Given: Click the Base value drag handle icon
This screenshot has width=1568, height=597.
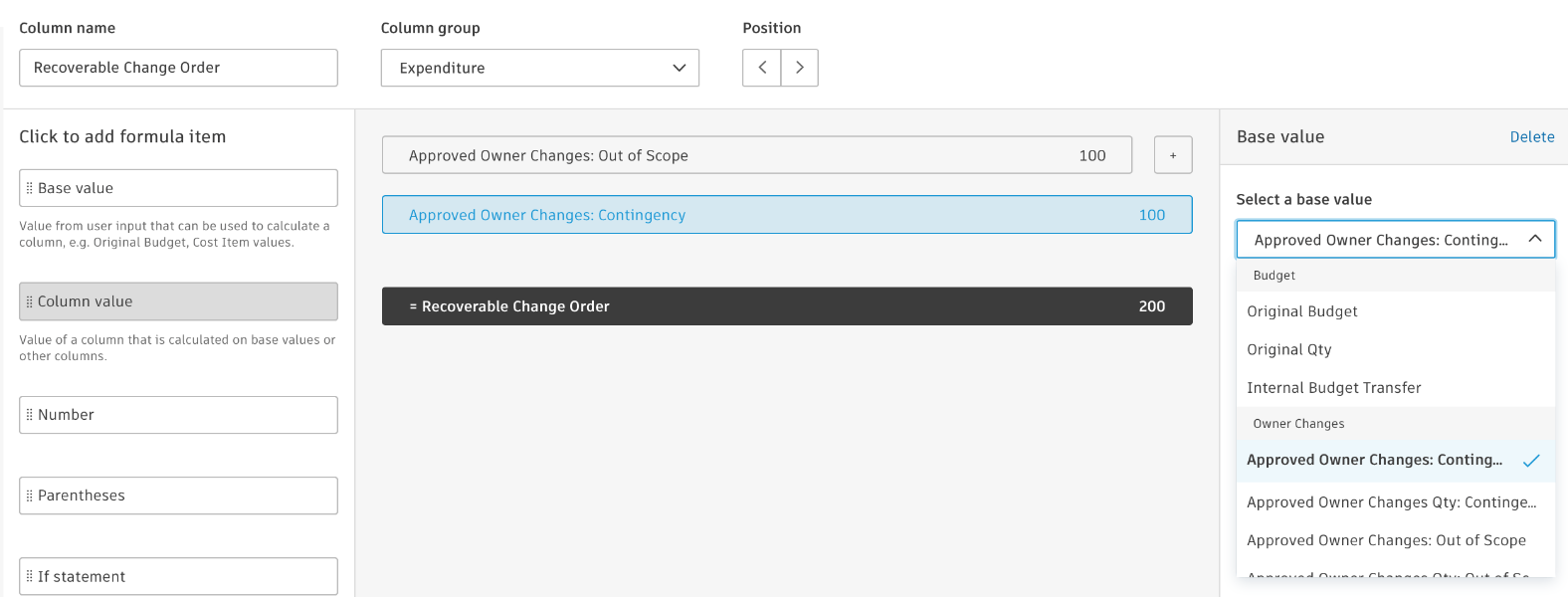Looking at the screenshot, I should click(x=30, y=188).
